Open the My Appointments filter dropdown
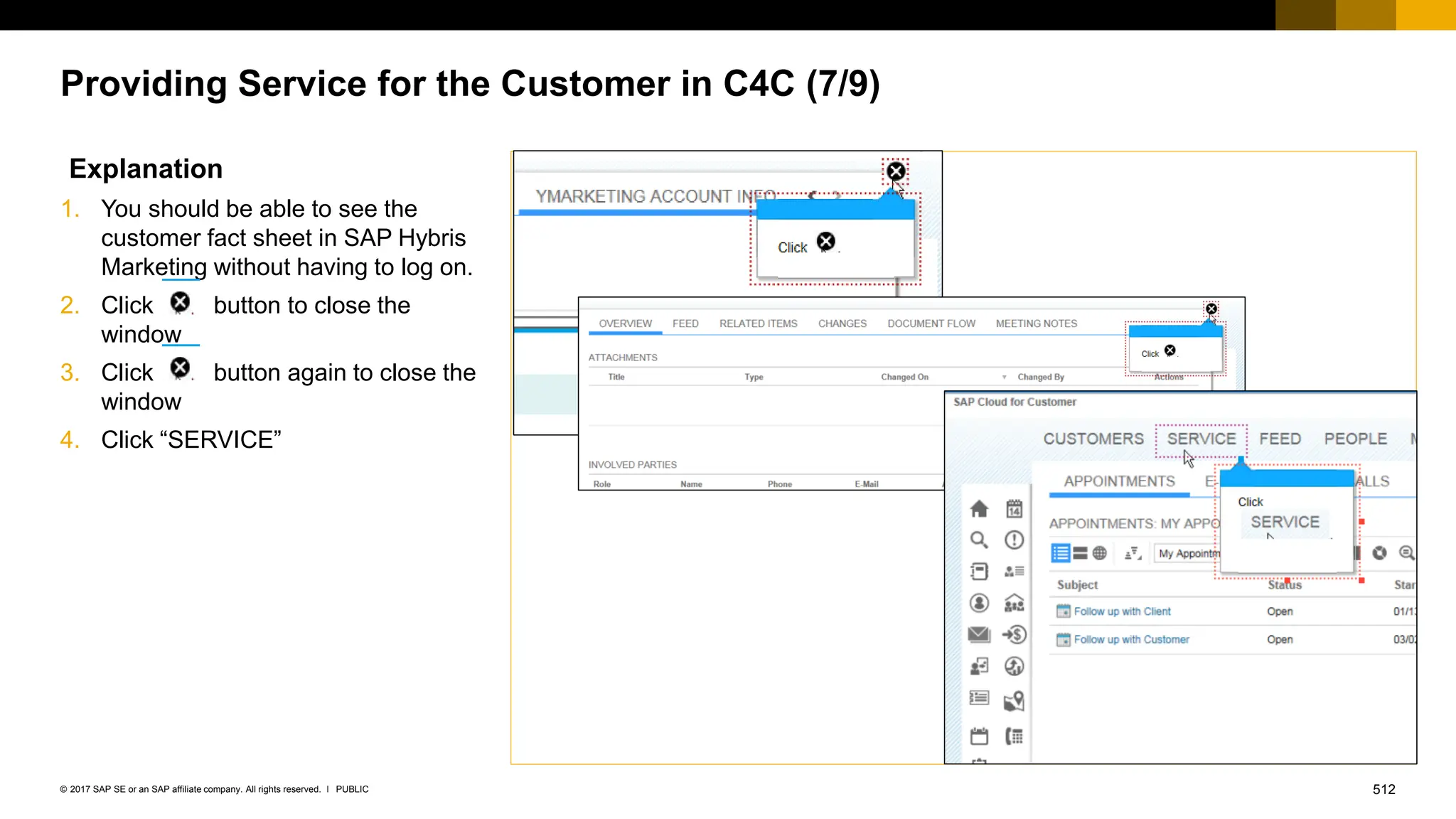 (1187, 553)
